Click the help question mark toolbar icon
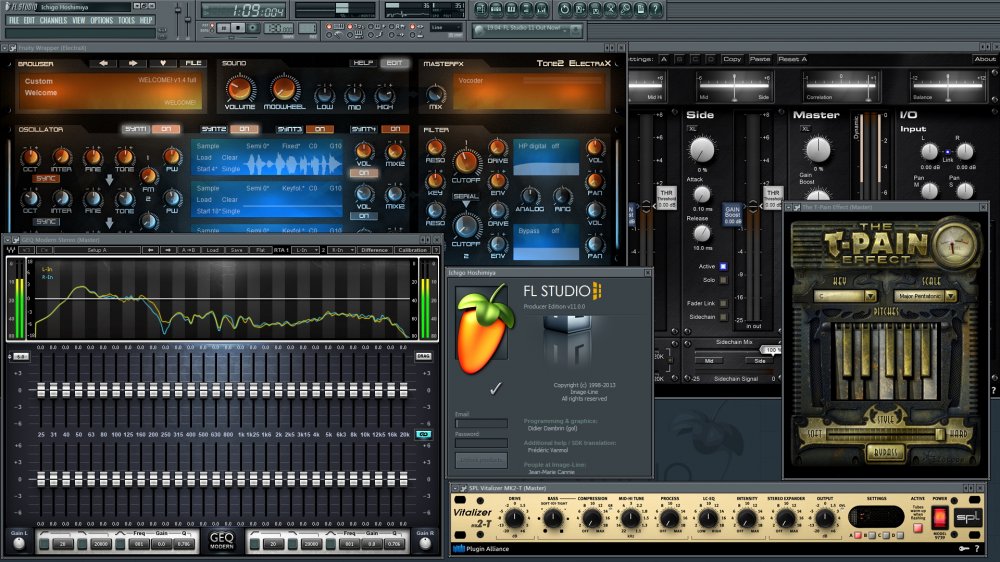 [x=655, y=9]
